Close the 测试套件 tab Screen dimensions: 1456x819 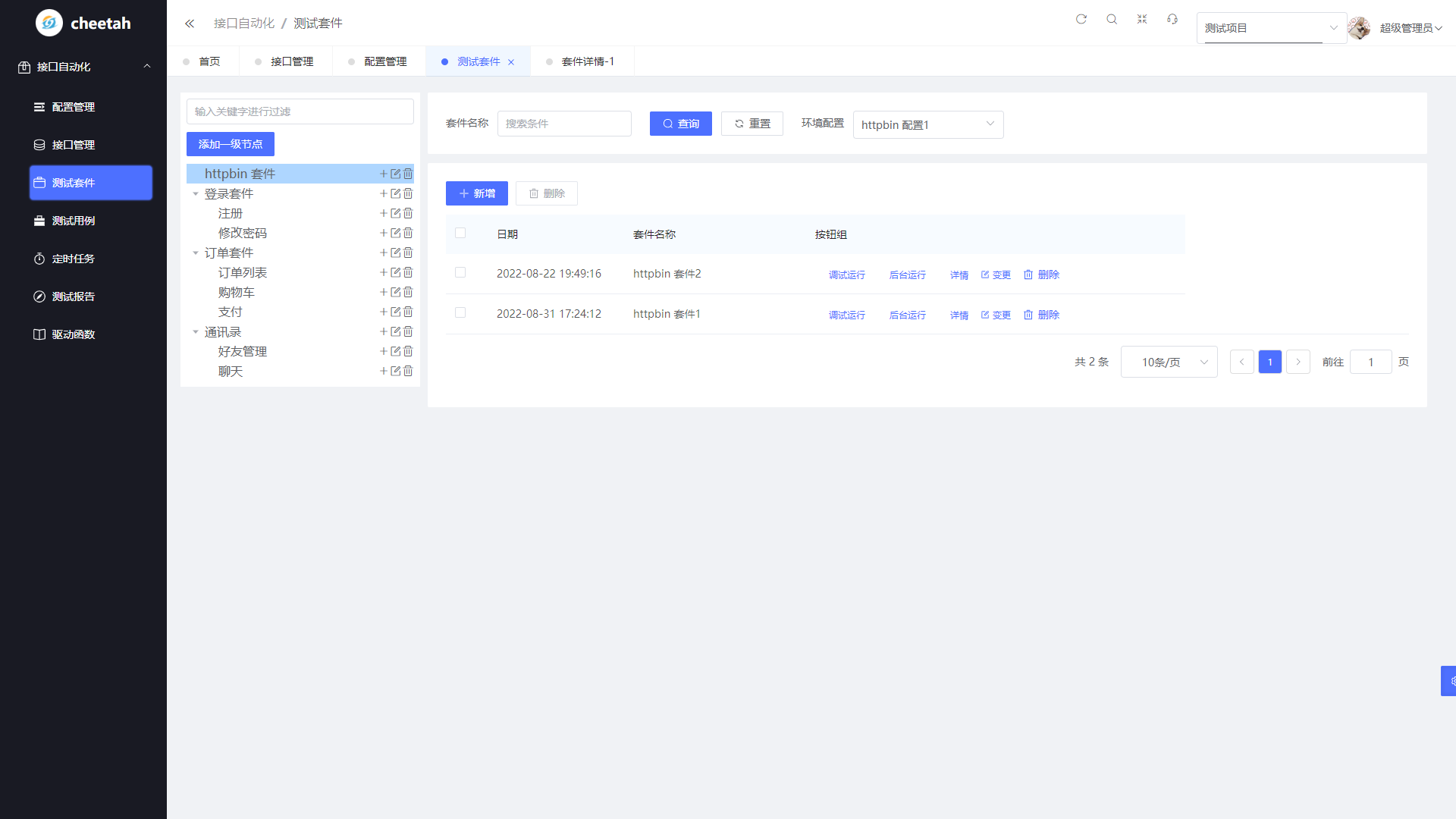tap(511, 62)
